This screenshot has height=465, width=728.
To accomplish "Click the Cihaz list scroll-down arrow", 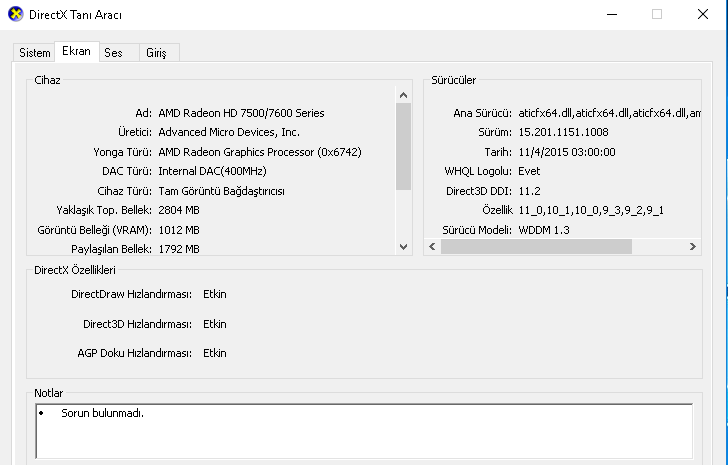I will point(403,247).
